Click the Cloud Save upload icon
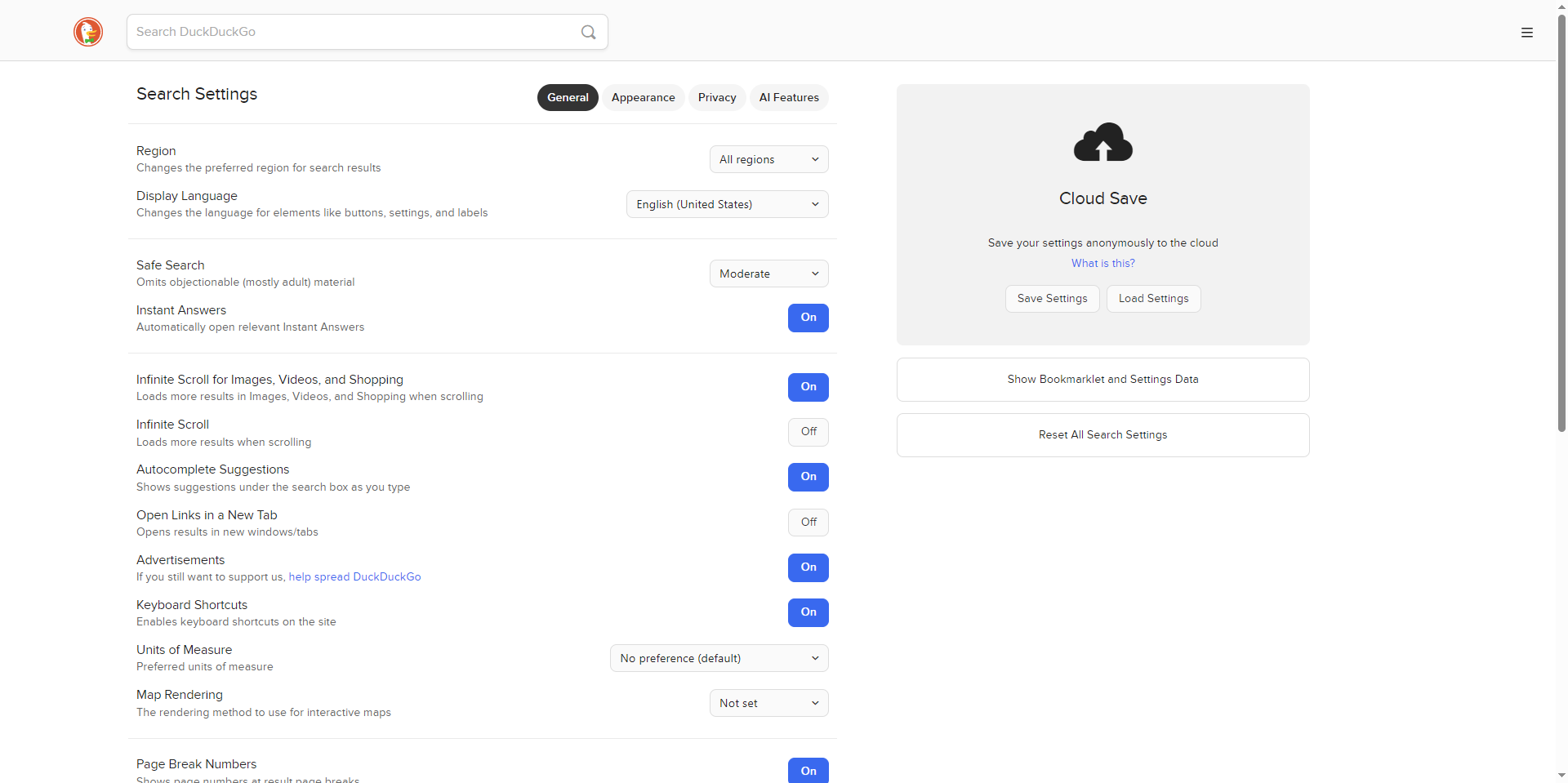The image size is (1568, 783). 1102,142
